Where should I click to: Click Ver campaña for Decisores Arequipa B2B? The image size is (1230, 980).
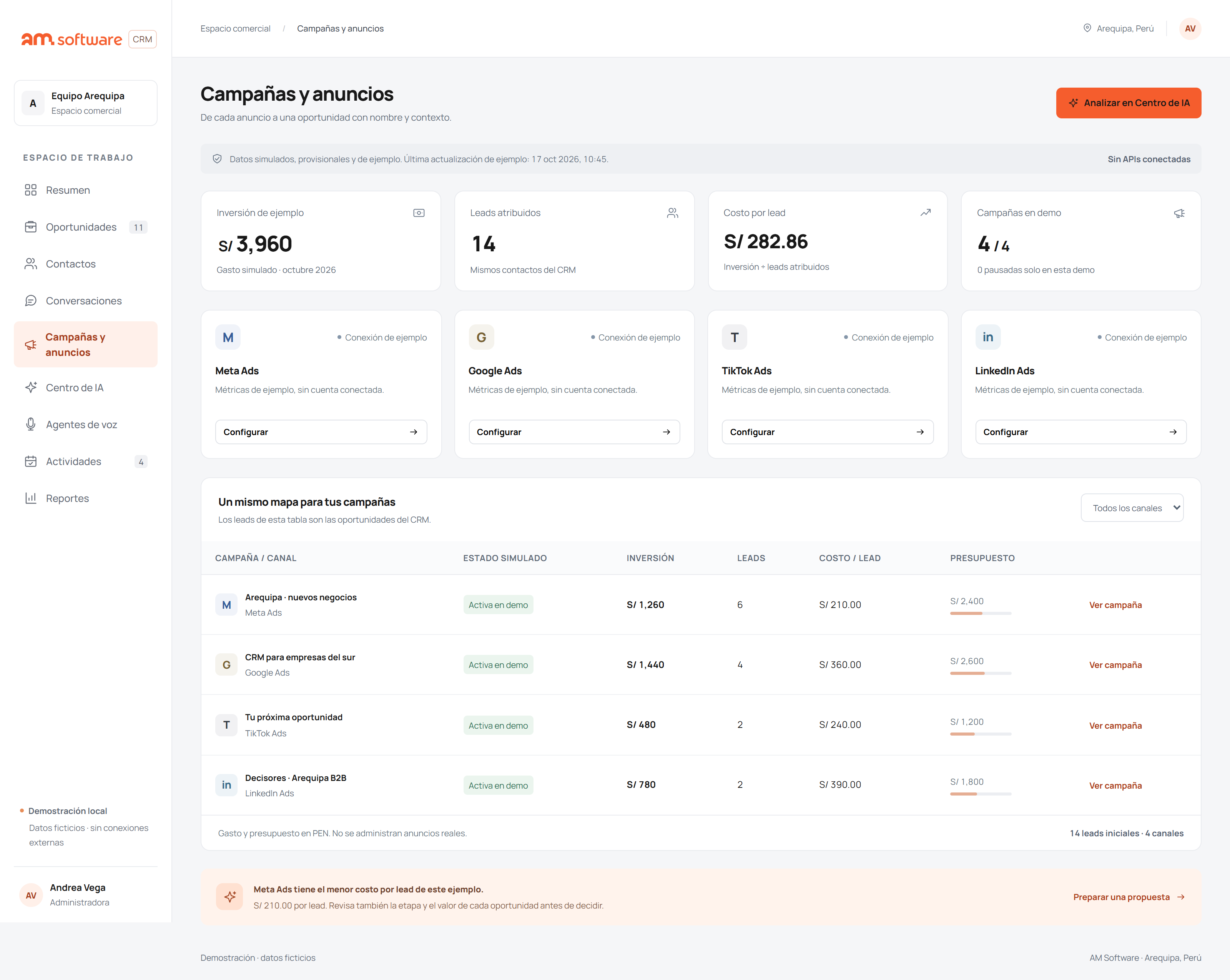click(x=1115, y=785)
